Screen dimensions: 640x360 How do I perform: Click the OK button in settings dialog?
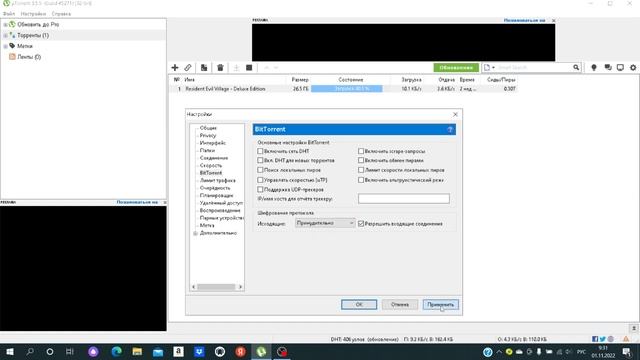click(x=359, y=304)
